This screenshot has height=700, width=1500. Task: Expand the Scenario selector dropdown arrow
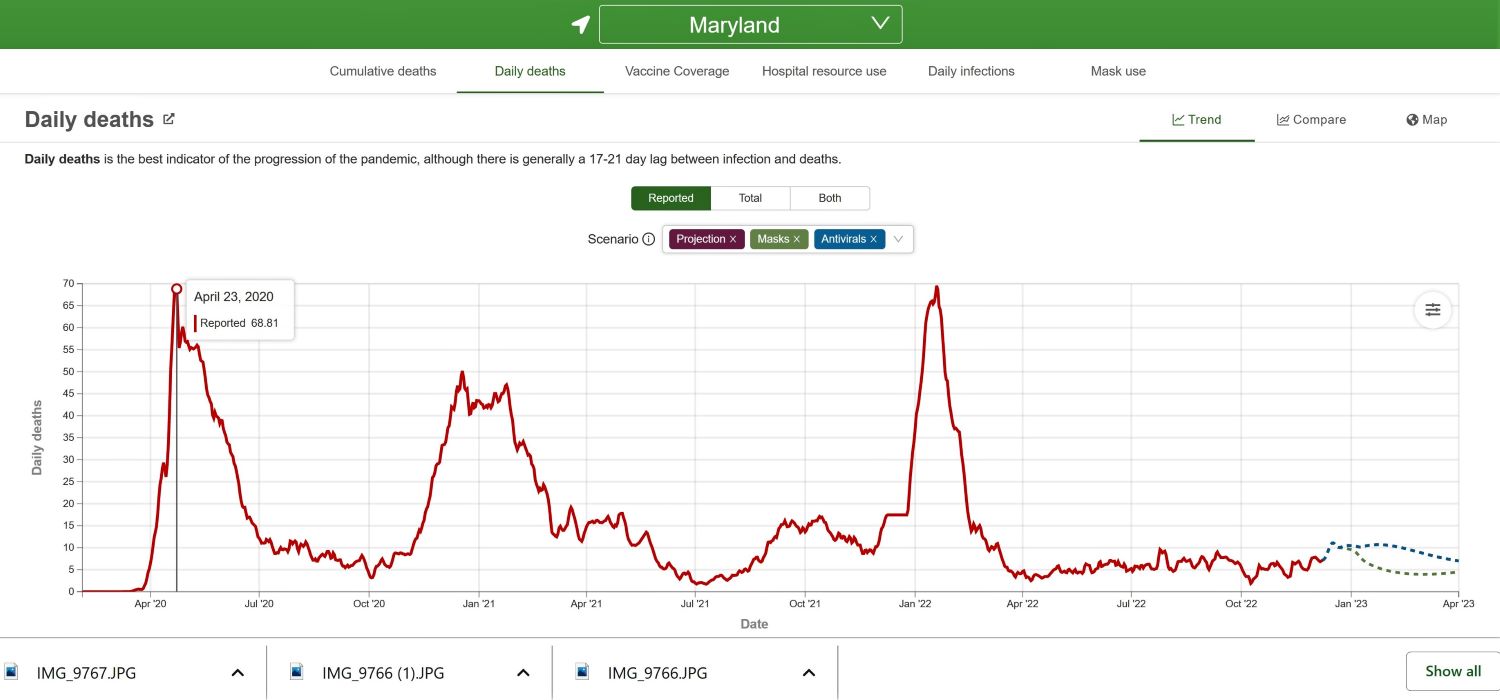[898, 239]
